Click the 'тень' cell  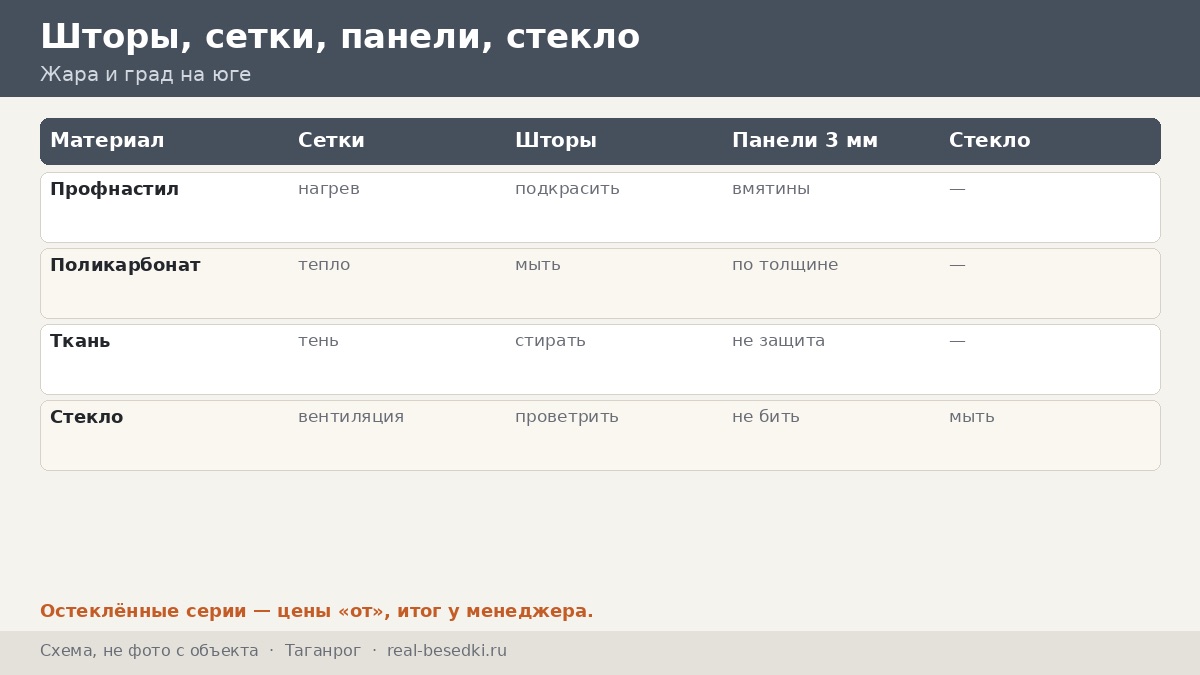(x=318, y=341)
